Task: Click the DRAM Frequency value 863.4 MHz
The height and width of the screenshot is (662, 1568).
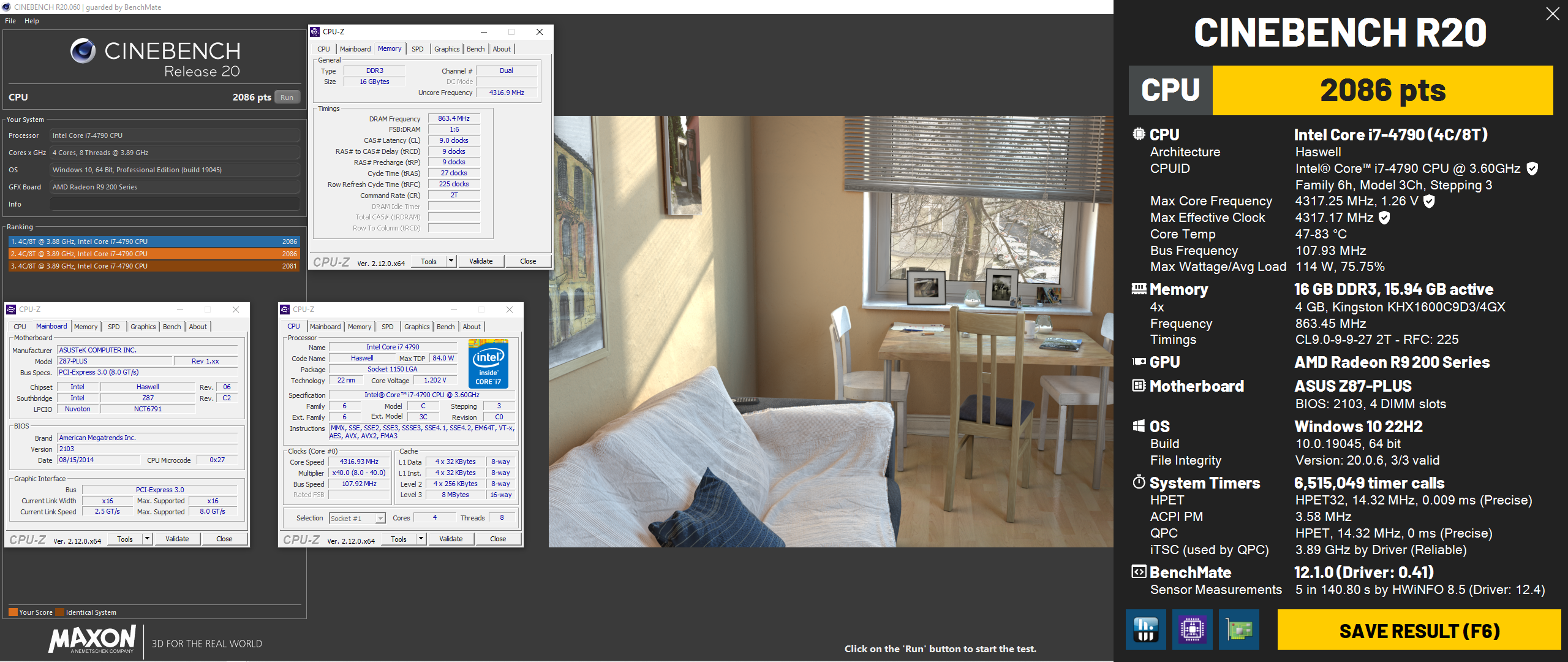Action: [x=454, y=118]
